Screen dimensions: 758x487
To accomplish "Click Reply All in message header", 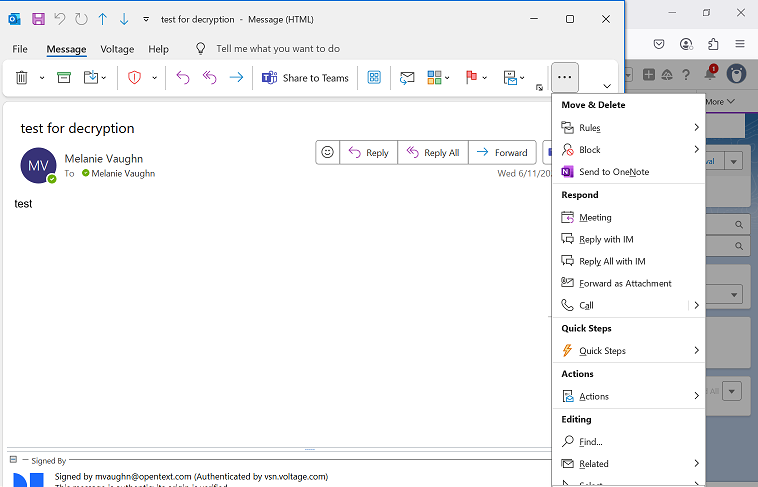I will 433,153.
